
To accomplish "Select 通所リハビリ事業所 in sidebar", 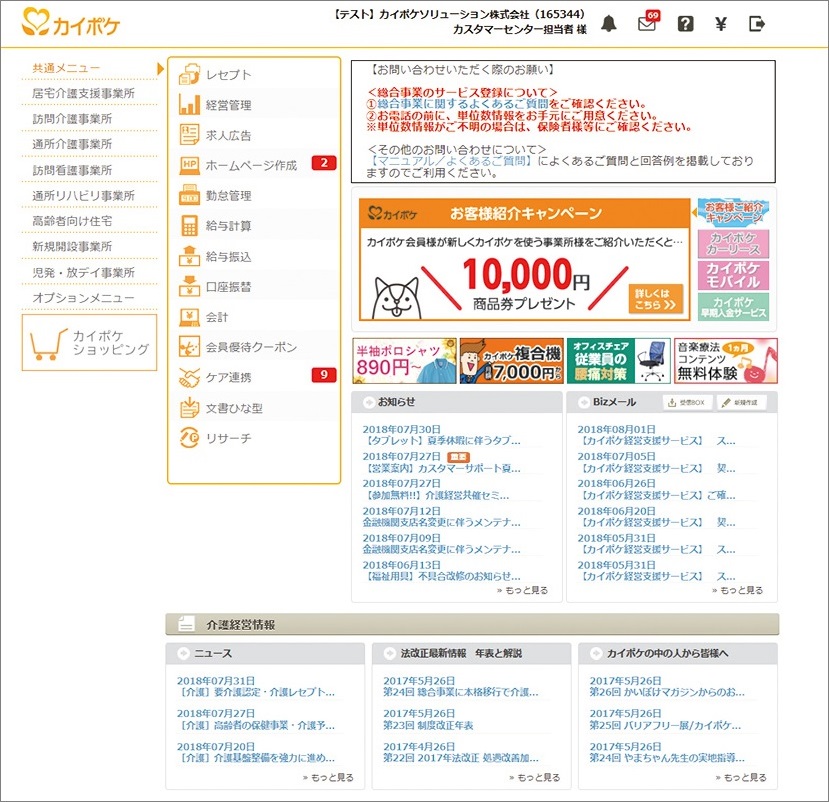I will pos(83,196).
